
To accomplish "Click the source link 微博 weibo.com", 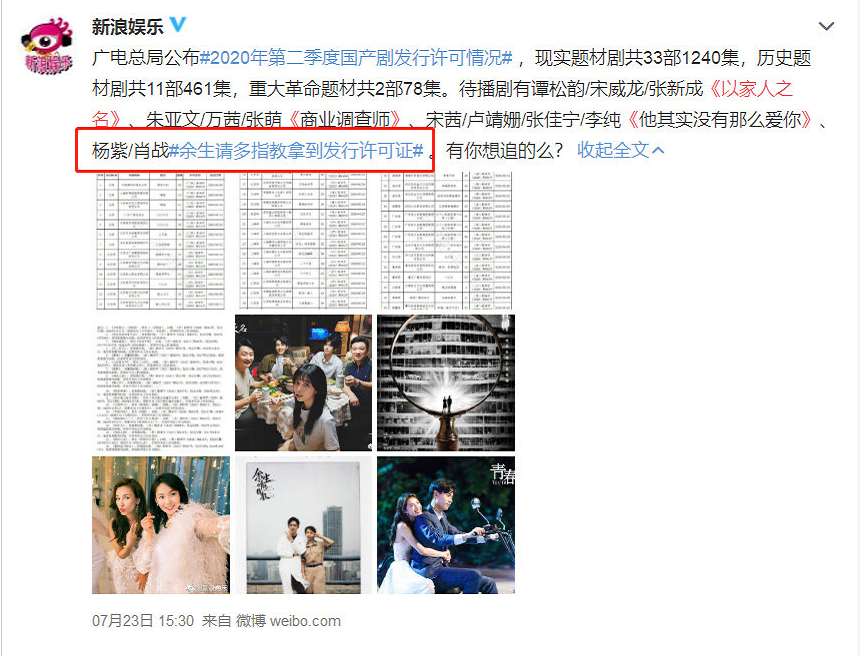I will [x=288, y=621].
